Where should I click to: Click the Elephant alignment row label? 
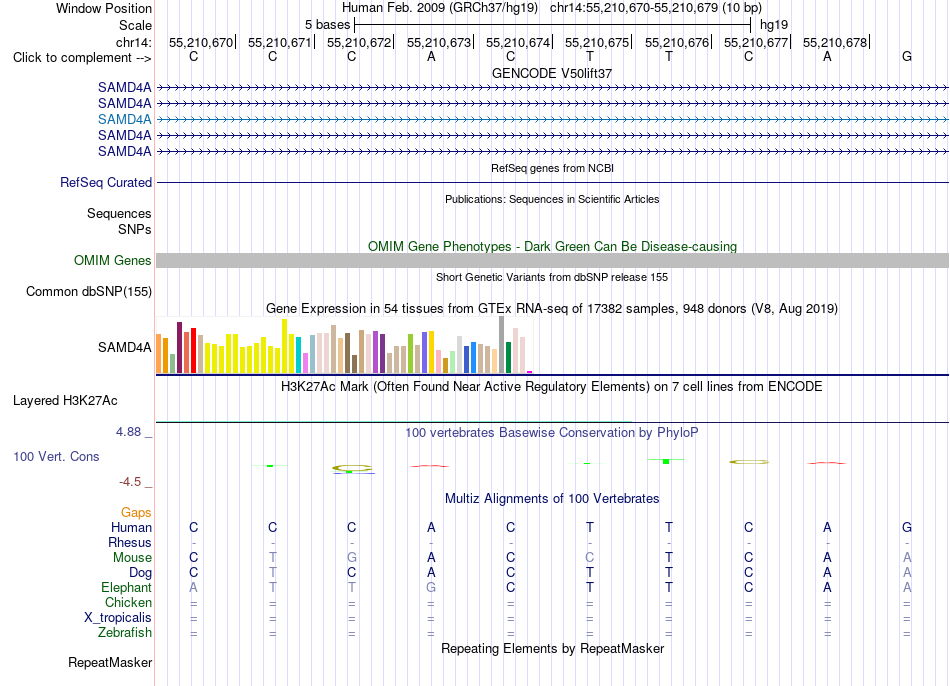coord(126,588)
